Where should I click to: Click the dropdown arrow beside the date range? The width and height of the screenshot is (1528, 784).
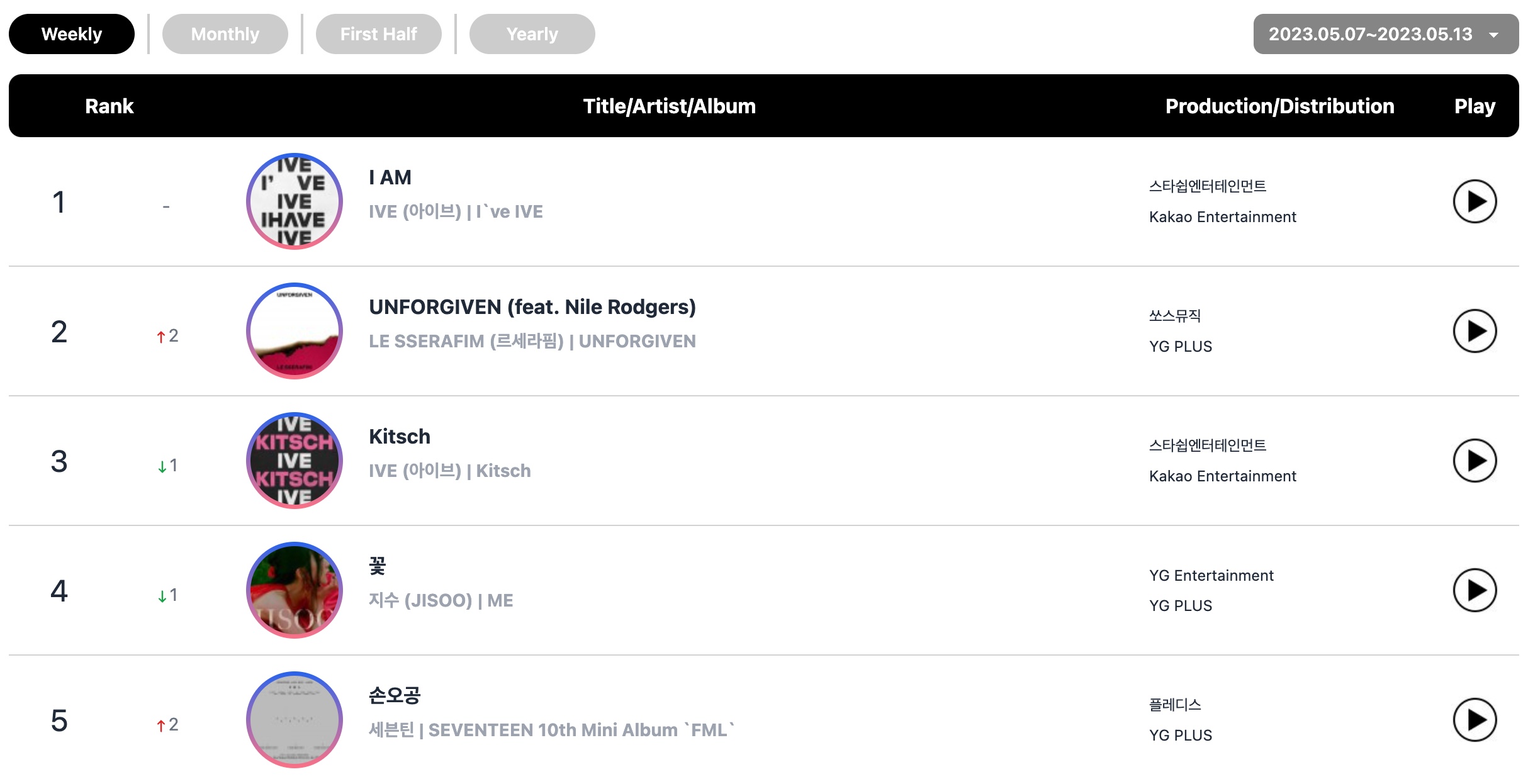pos(1493,35)
